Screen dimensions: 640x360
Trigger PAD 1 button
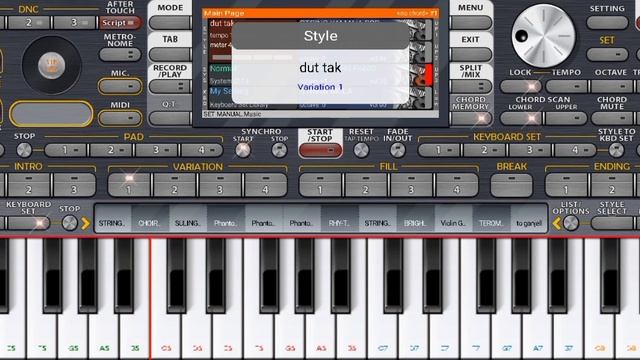65,150
